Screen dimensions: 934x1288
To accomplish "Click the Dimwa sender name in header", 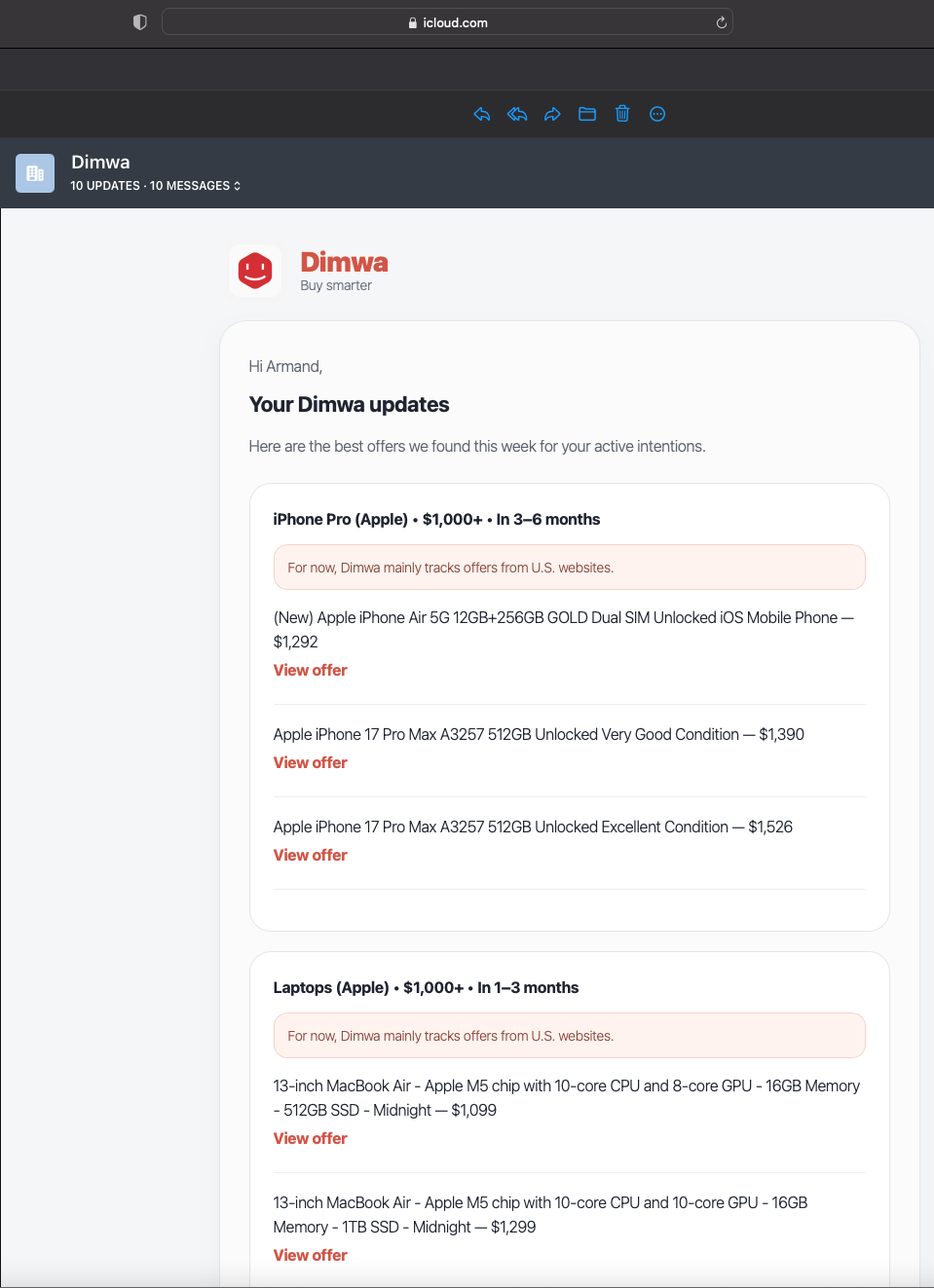I will click(100, 163).
